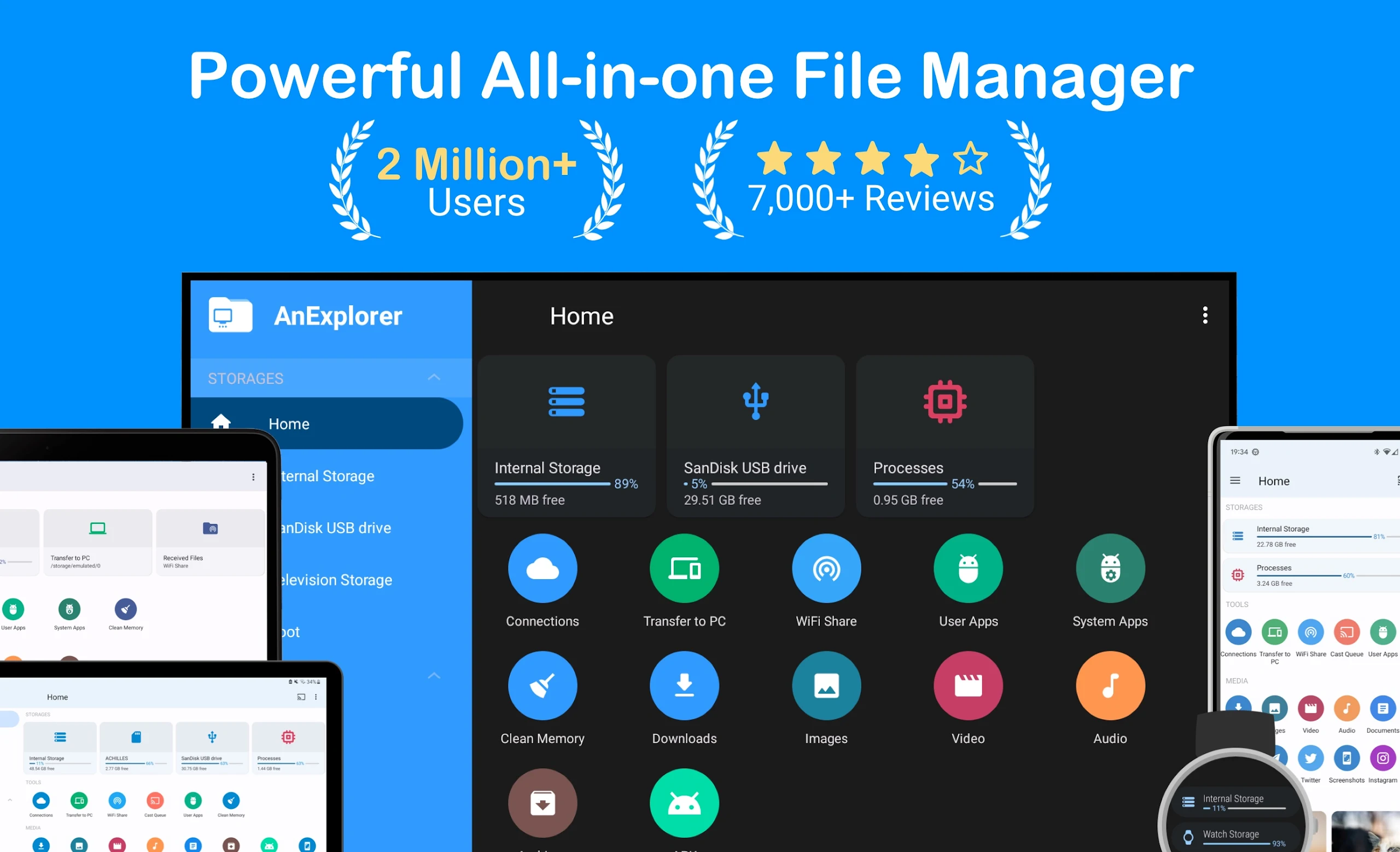Open the Processes card on the TV screen
1400x852 pixels.
click(945, 436)
